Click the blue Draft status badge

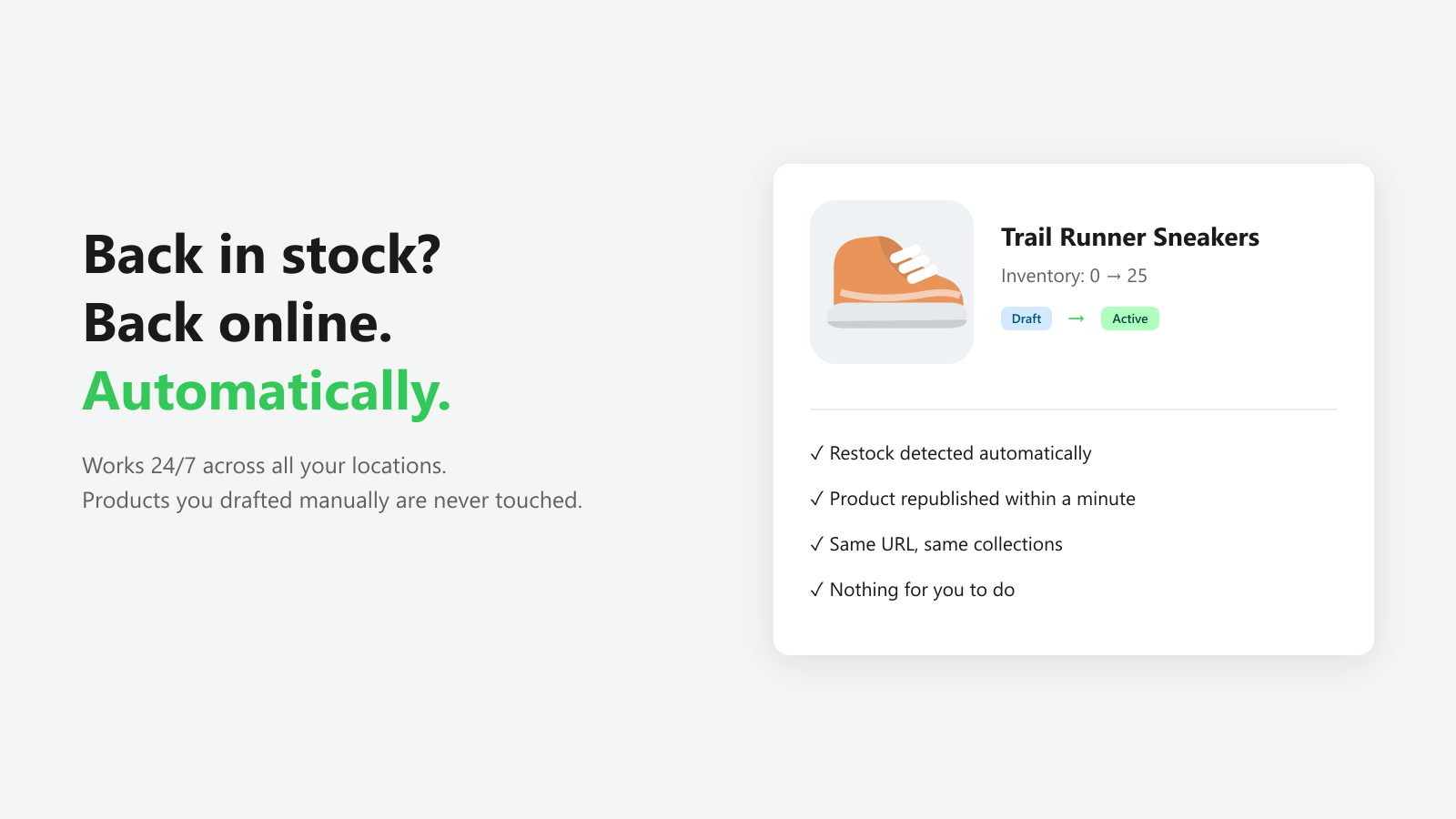1026,318
